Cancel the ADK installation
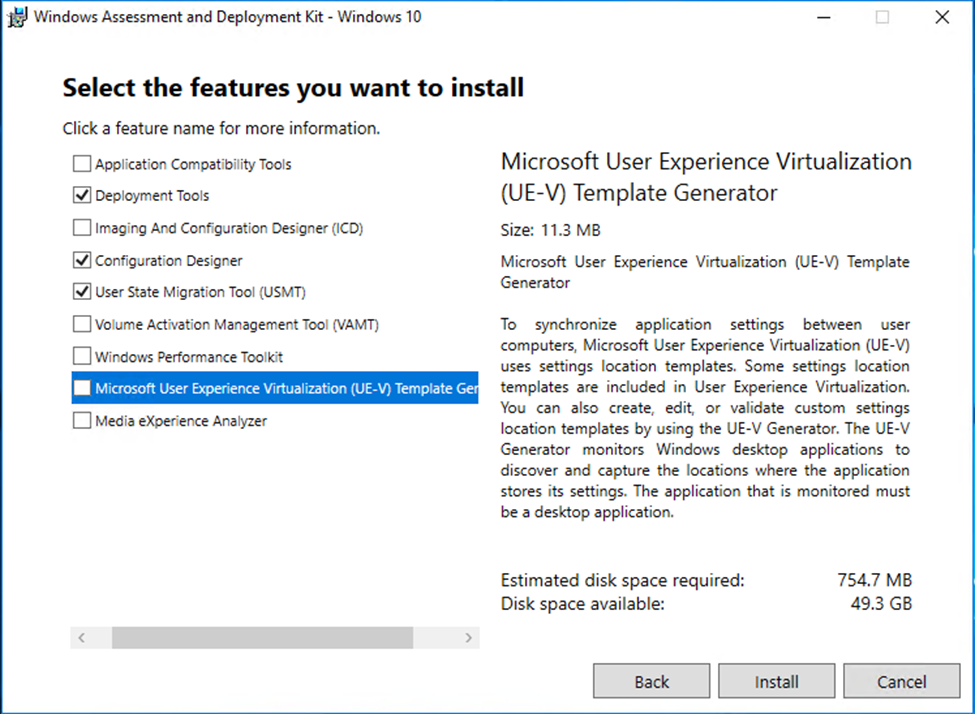 [901, 682]
